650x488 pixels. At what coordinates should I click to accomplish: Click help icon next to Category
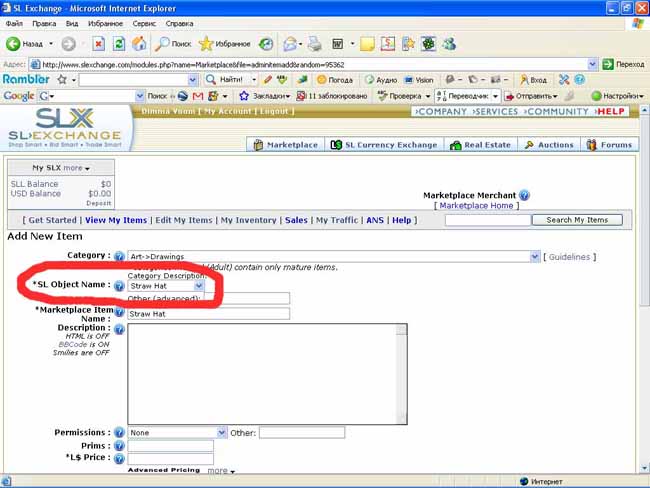point(119,256)
